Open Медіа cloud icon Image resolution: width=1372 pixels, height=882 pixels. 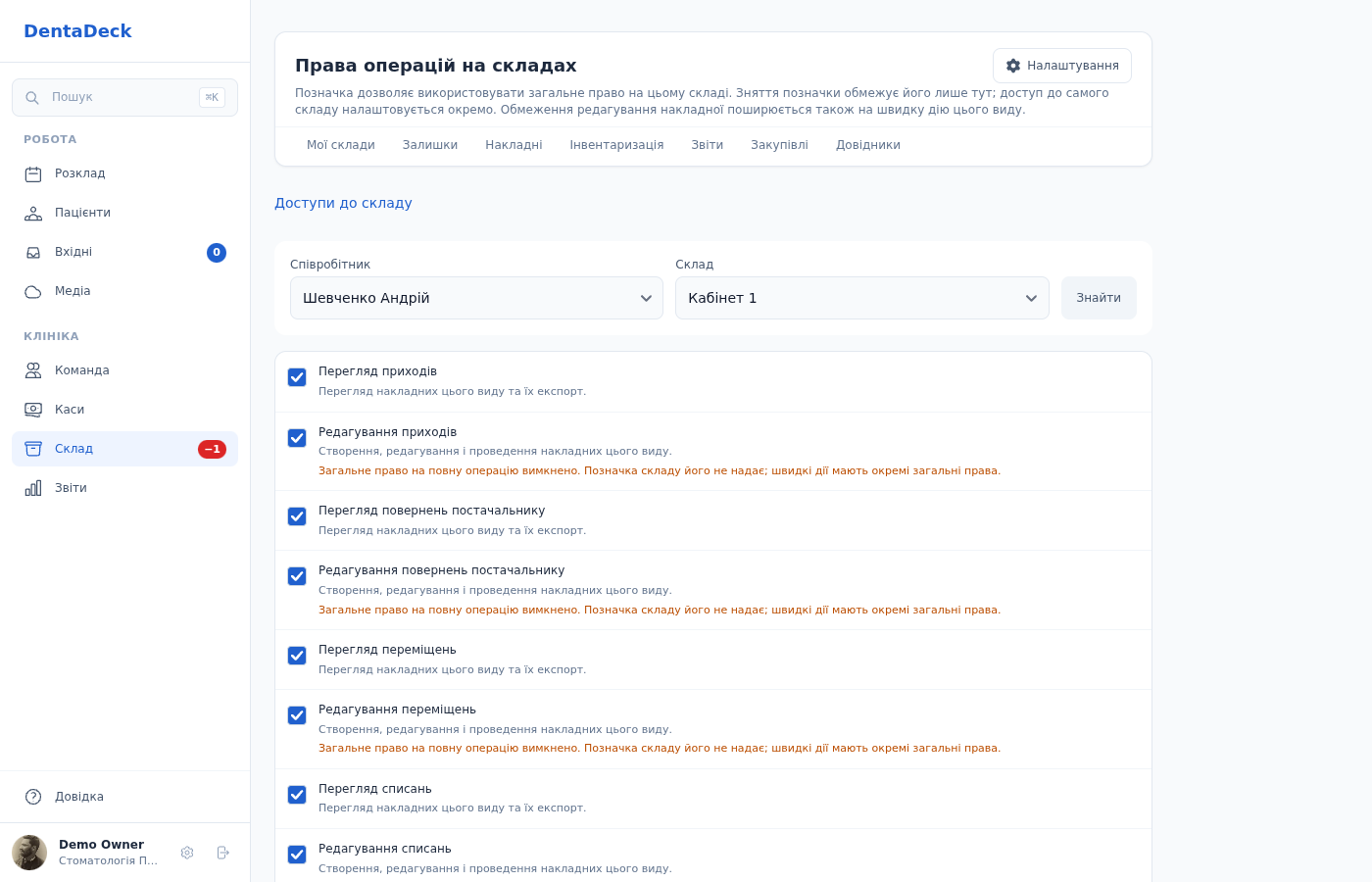point(33,291)
